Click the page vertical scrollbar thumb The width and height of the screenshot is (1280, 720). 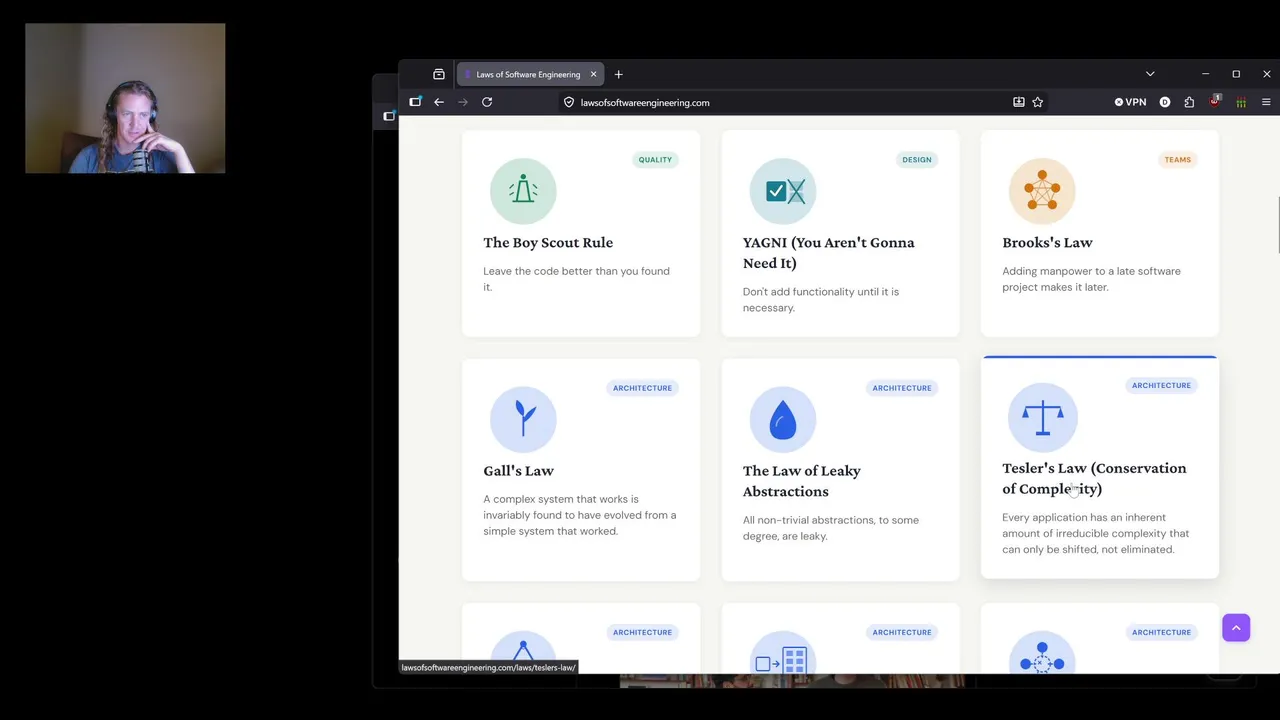(x=1277, y=226)
